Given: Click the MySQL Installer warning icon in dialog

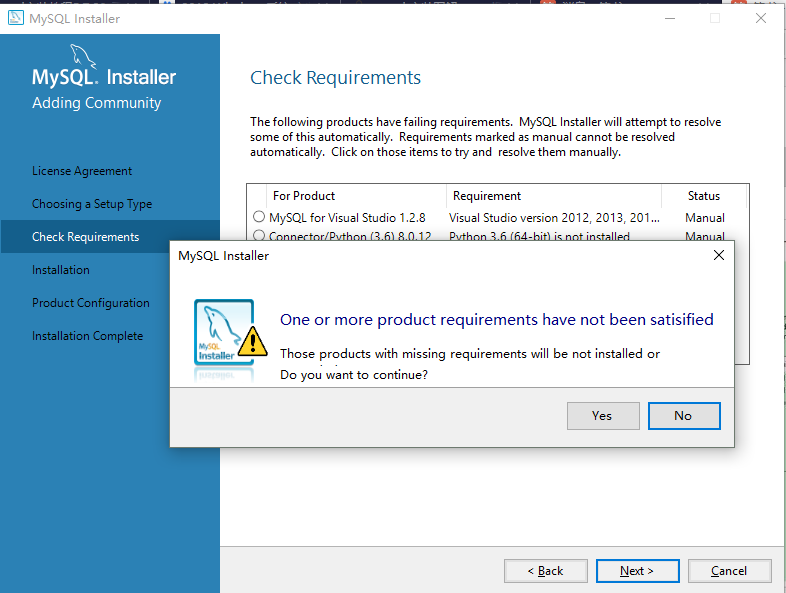Looking at the screenshot, I should coord(231,333).
